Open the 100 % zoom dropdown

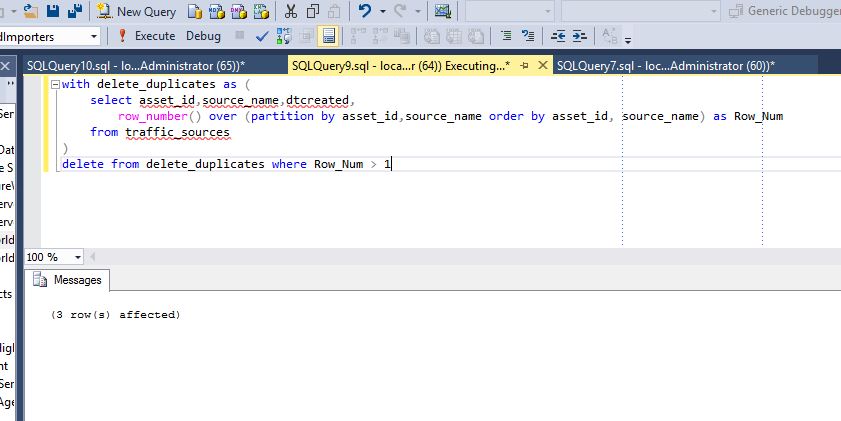[78, 257]
